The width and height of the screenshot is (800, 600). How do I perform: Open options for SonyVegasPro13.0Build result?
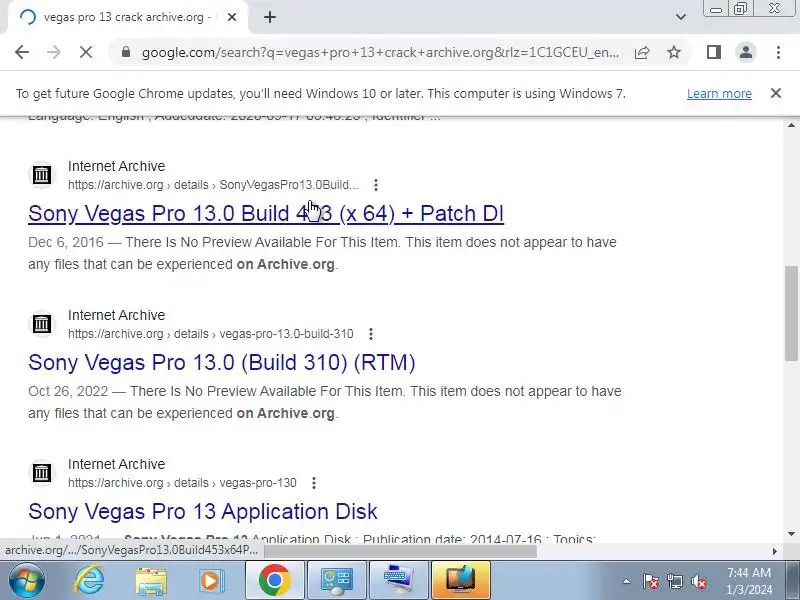click(376, 185)
